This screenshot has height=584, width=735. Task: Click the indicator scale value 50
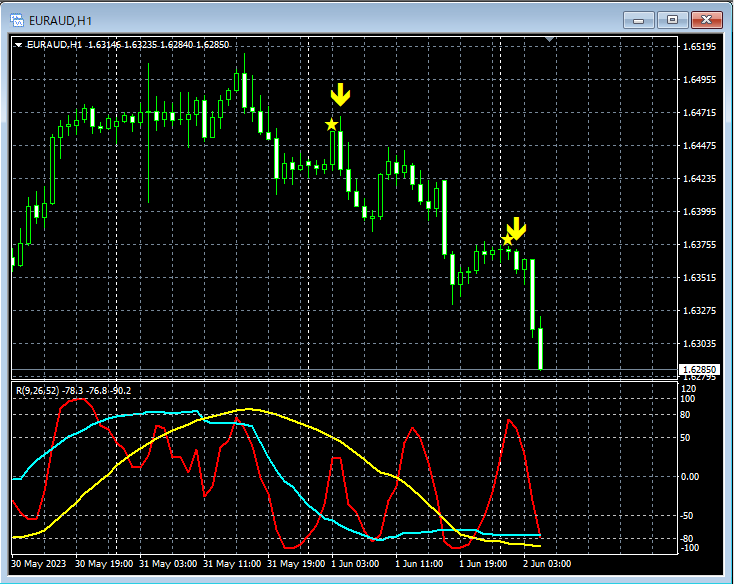[x=685, y=438]
